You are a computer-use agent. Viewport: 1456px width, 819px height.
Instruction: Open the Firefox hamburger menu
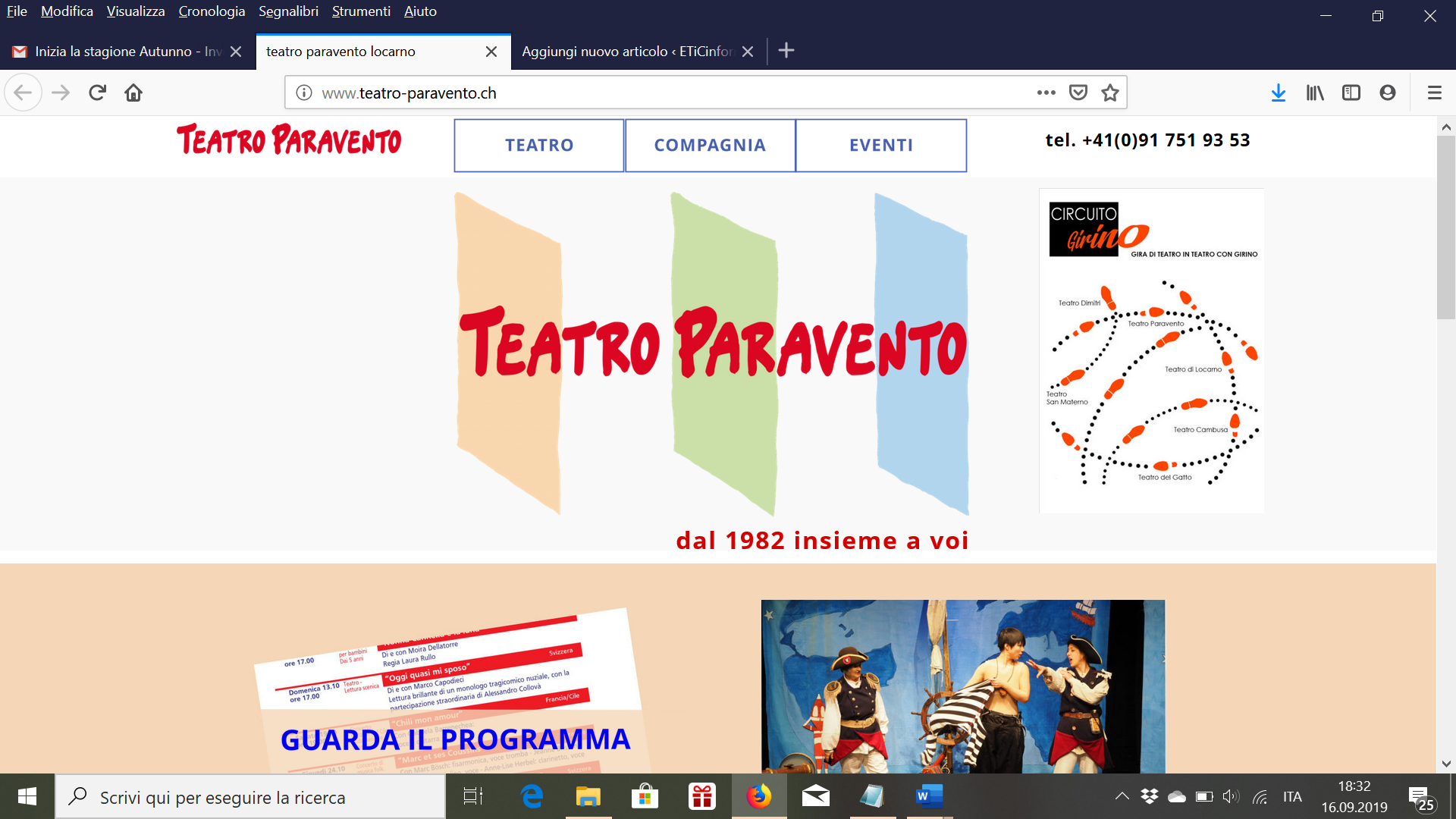tap(1434, 93)
